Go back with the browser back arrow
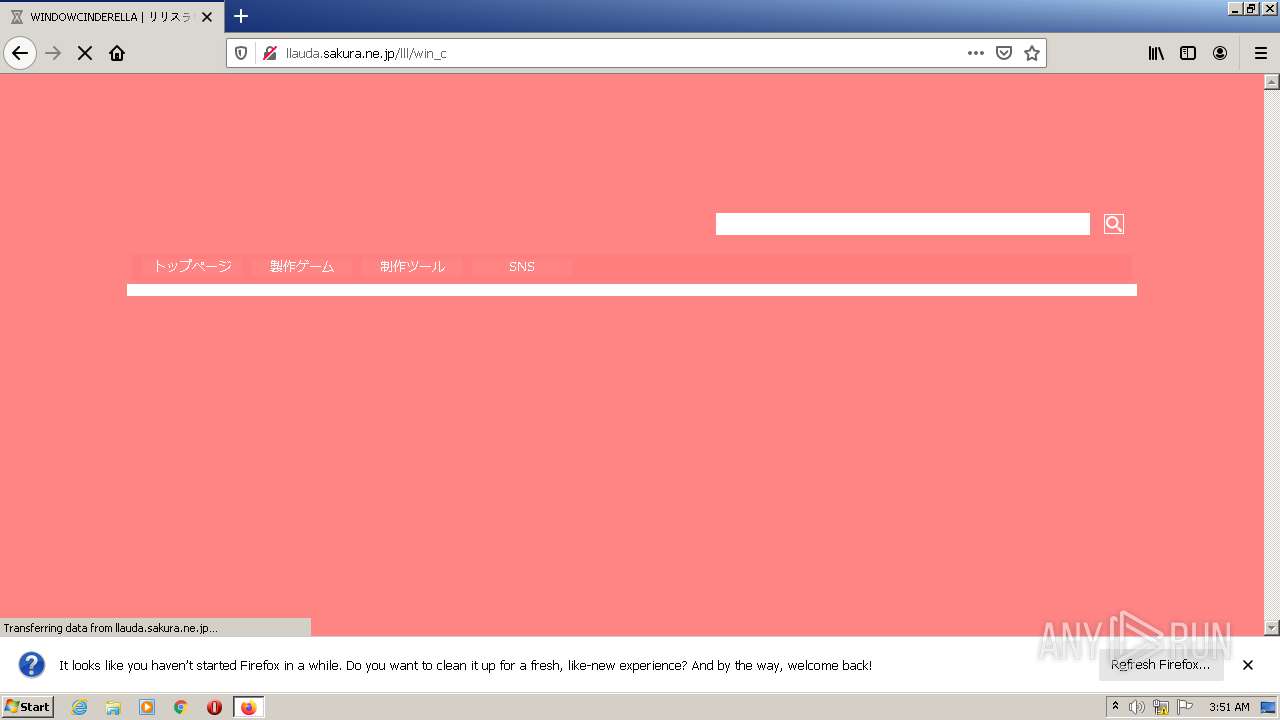 (20, 53)
